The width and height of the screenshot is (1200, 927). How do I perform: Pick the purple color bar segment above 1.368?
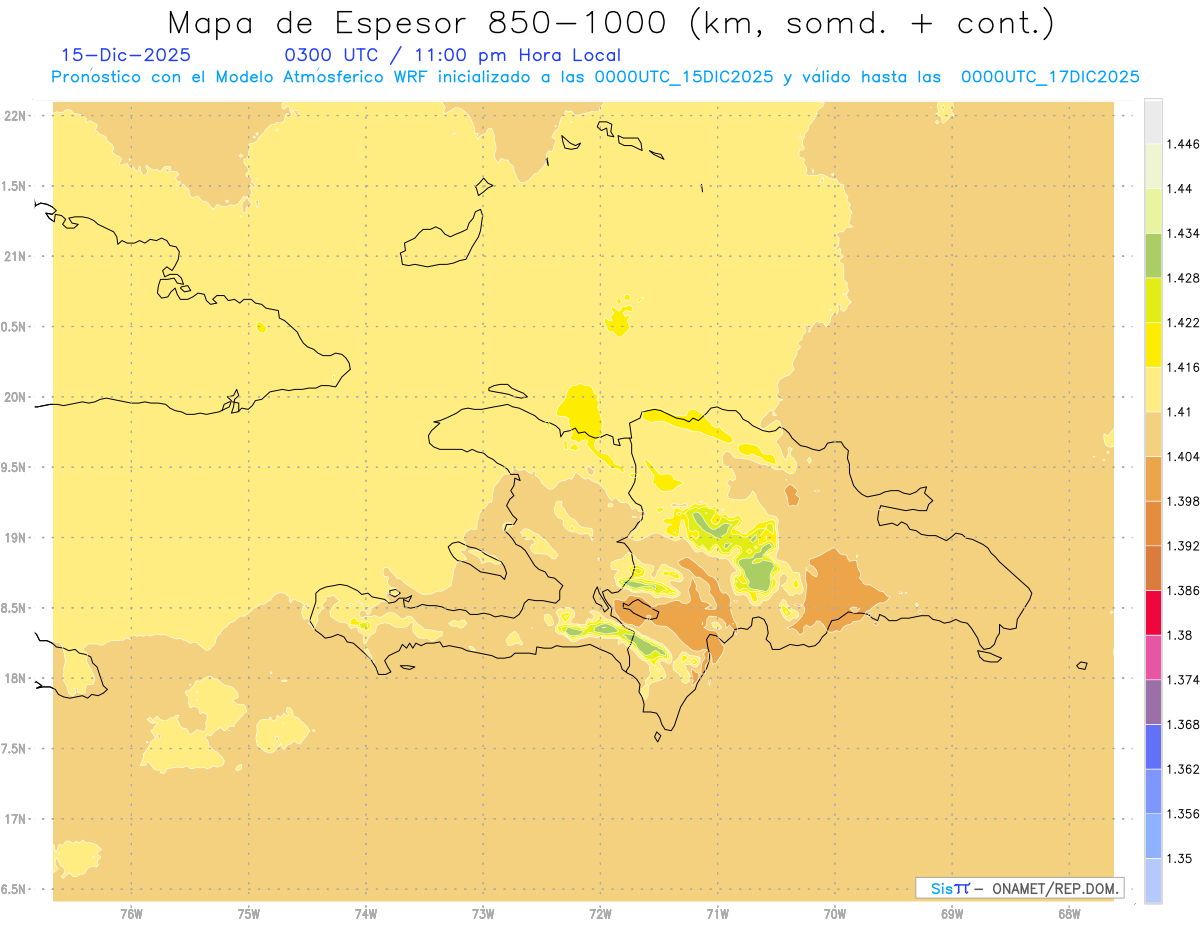point(1154,702)
